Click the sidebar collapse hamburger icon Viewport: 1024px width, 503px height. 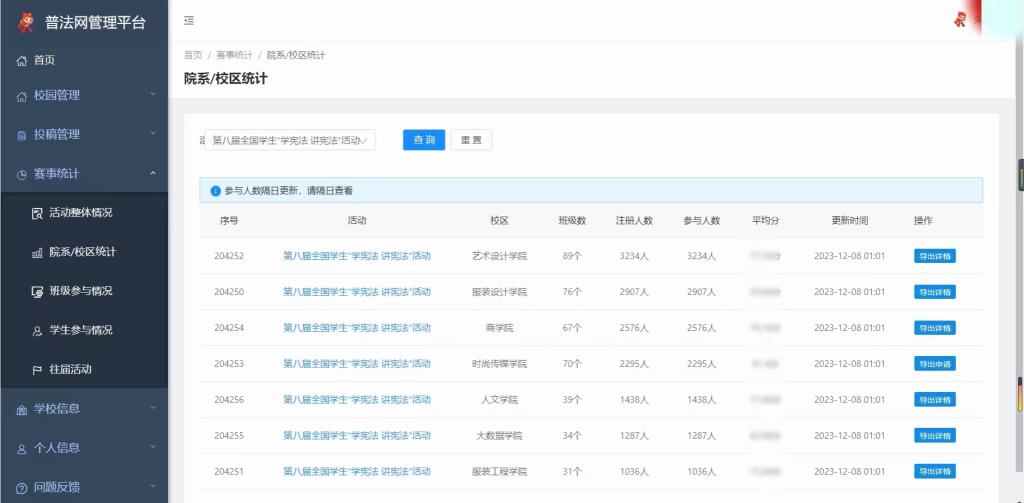click(x=189, y=21)
